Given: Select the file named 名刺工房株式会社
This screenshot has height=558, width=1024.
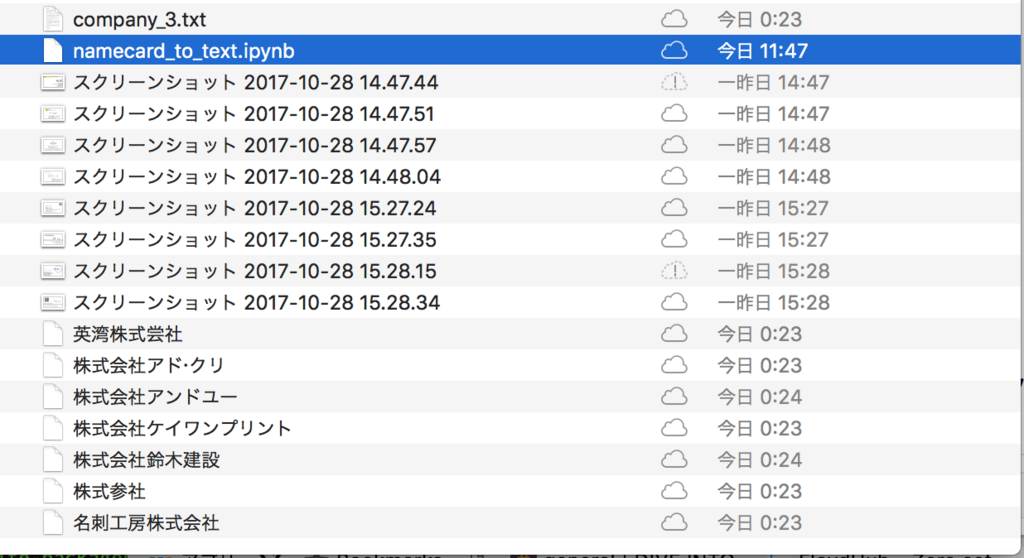Looking at the screenshot, I should coord(146,522).
